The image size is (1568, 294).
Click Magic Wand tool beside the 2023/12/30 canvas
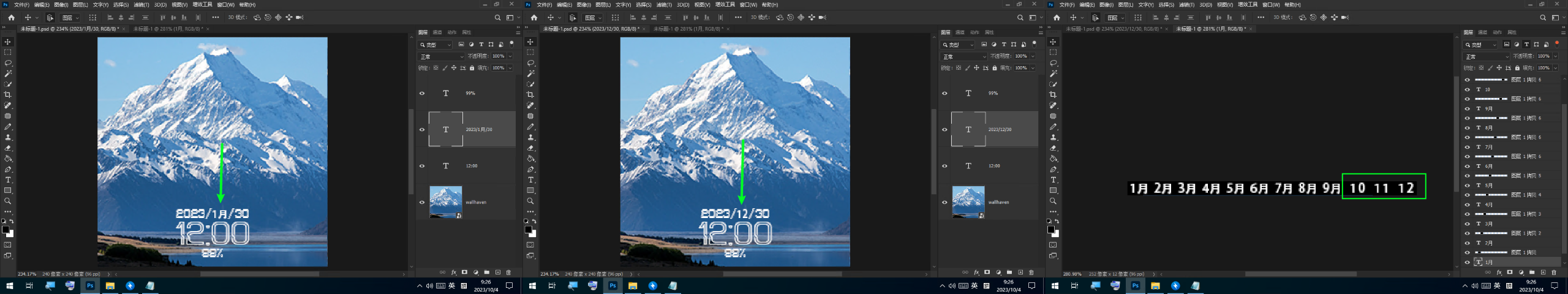pos(530,73)
